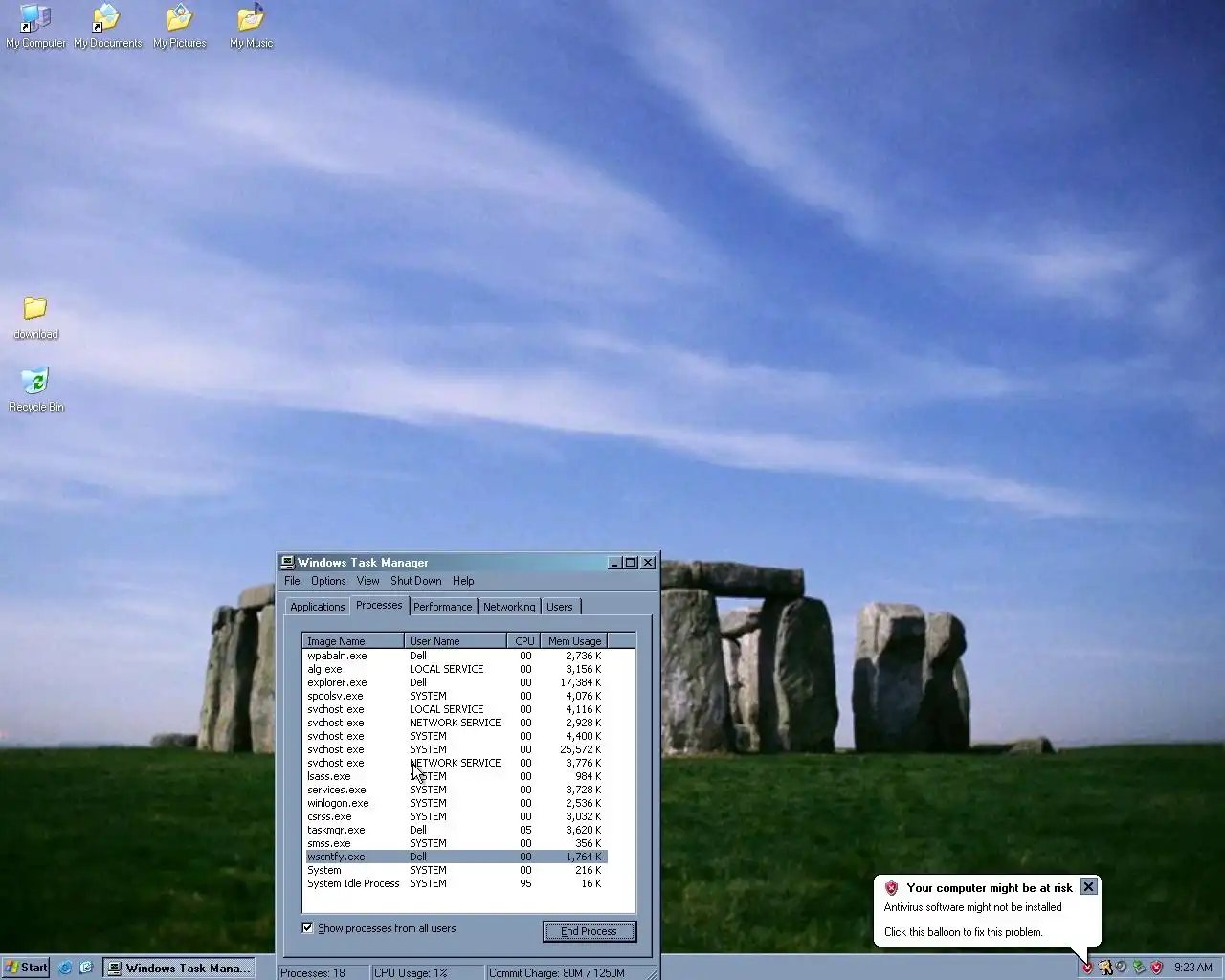Select the explorer.exe process row
Viewport: 1225px width, 980px height.
pyautogui.click(x=457, y=682)
